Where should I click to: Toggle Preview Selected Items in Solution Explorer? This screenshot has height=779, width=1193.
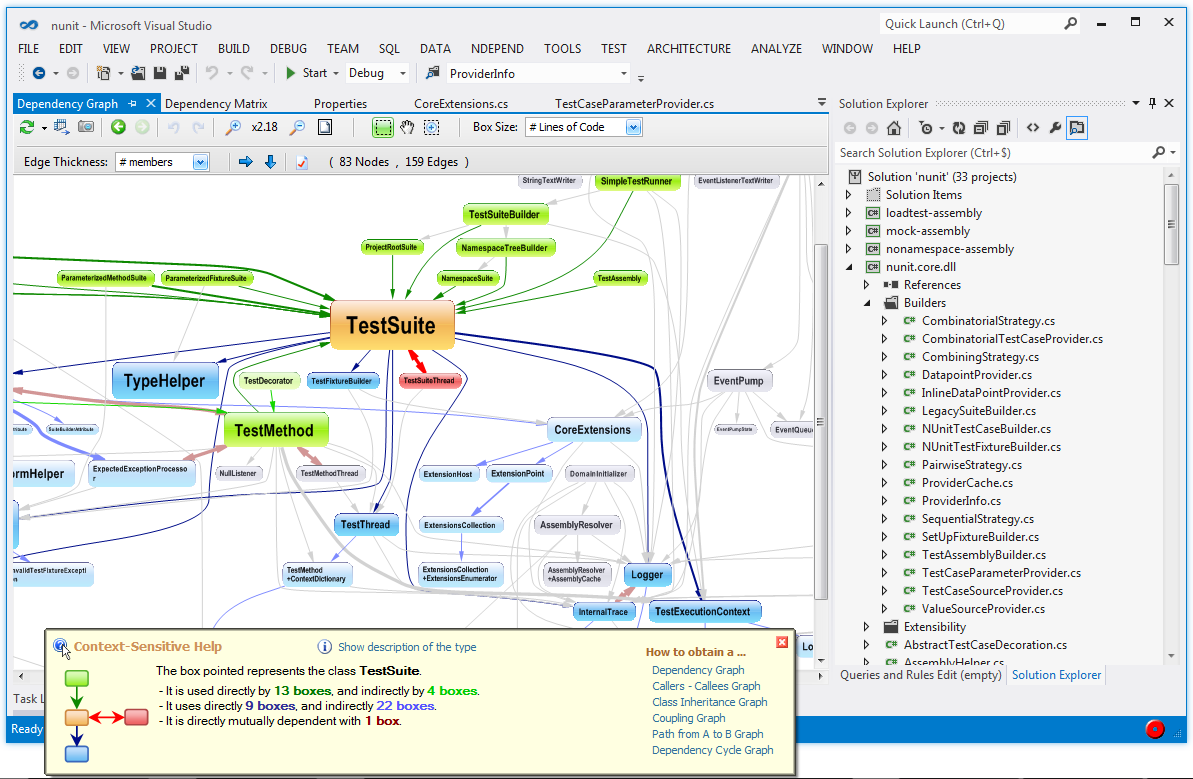point(1077,128)
